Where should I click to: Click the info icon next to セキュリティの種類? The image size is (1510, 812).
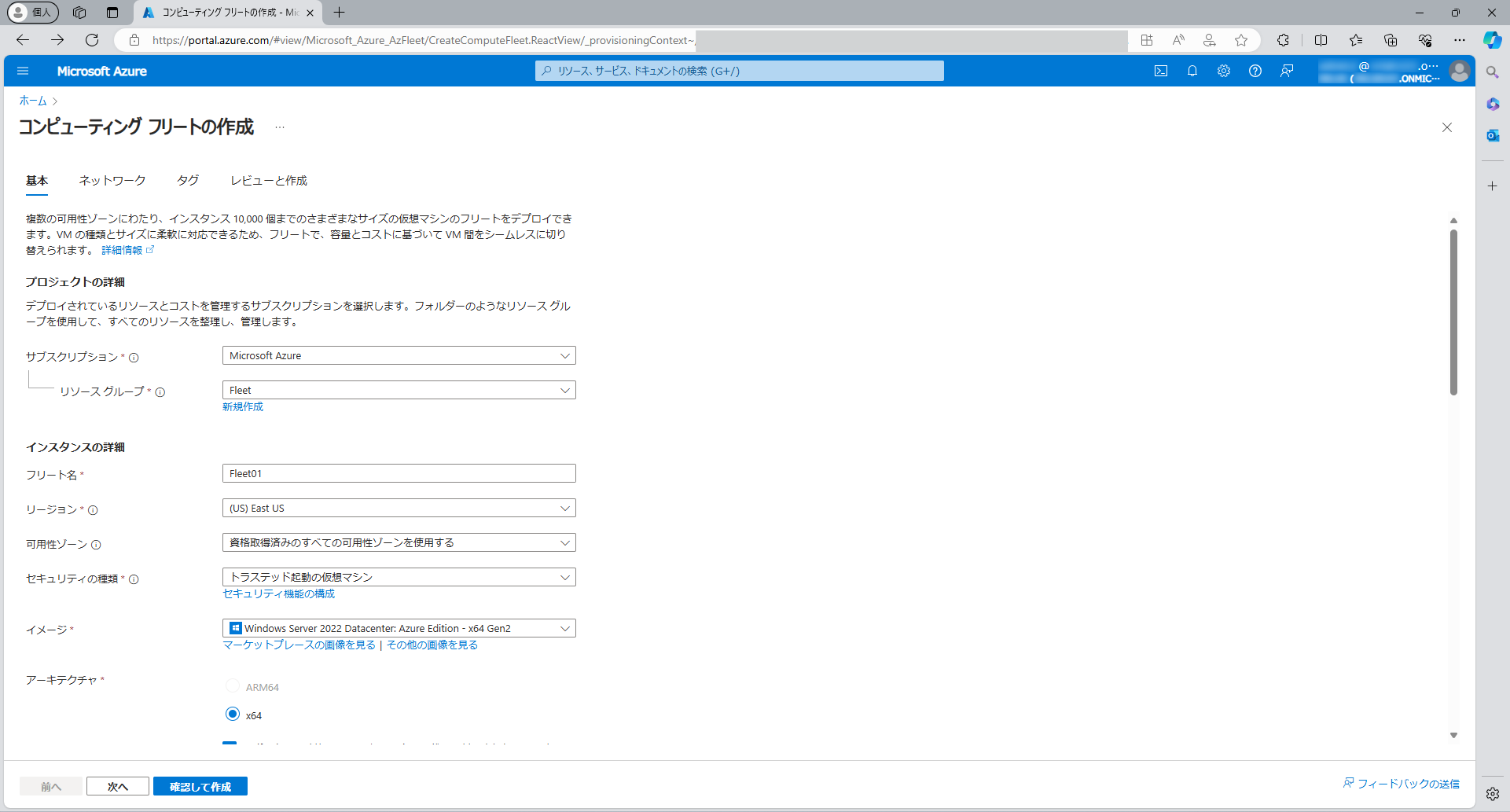[134, 579]
